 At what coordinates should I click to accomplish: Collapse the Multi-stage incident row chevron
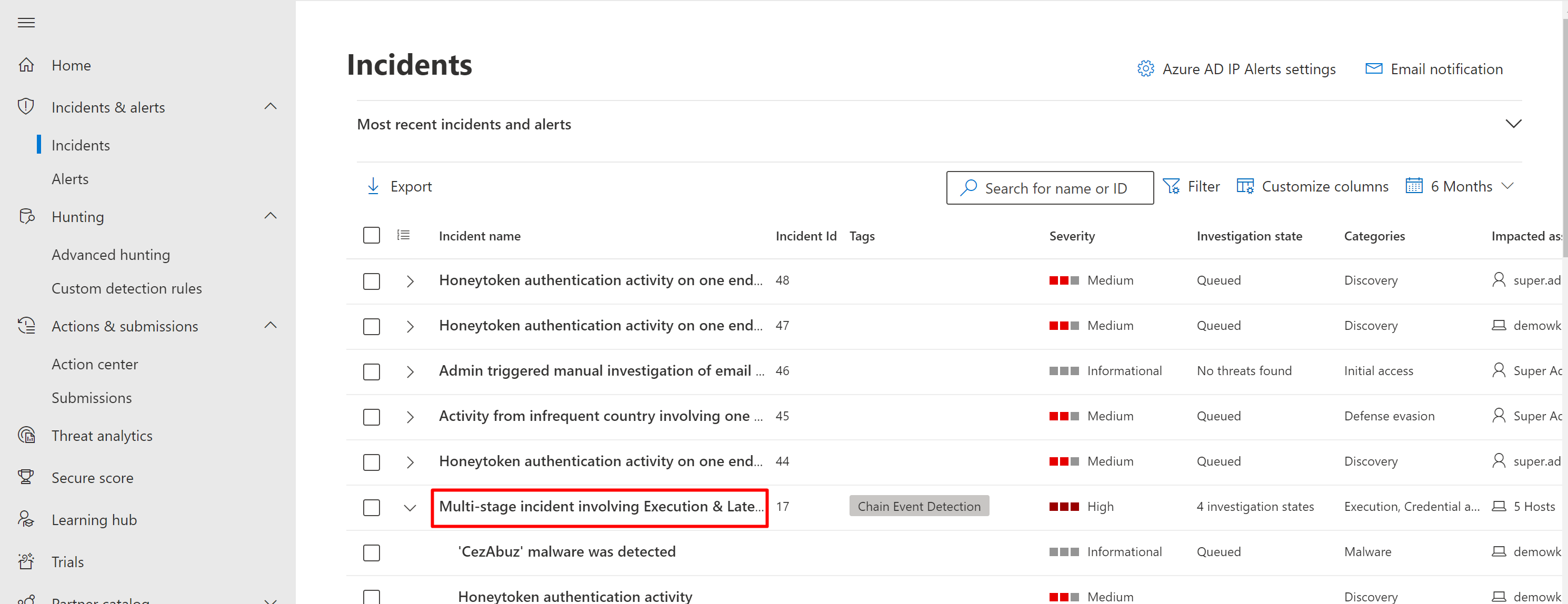(410, 507)
